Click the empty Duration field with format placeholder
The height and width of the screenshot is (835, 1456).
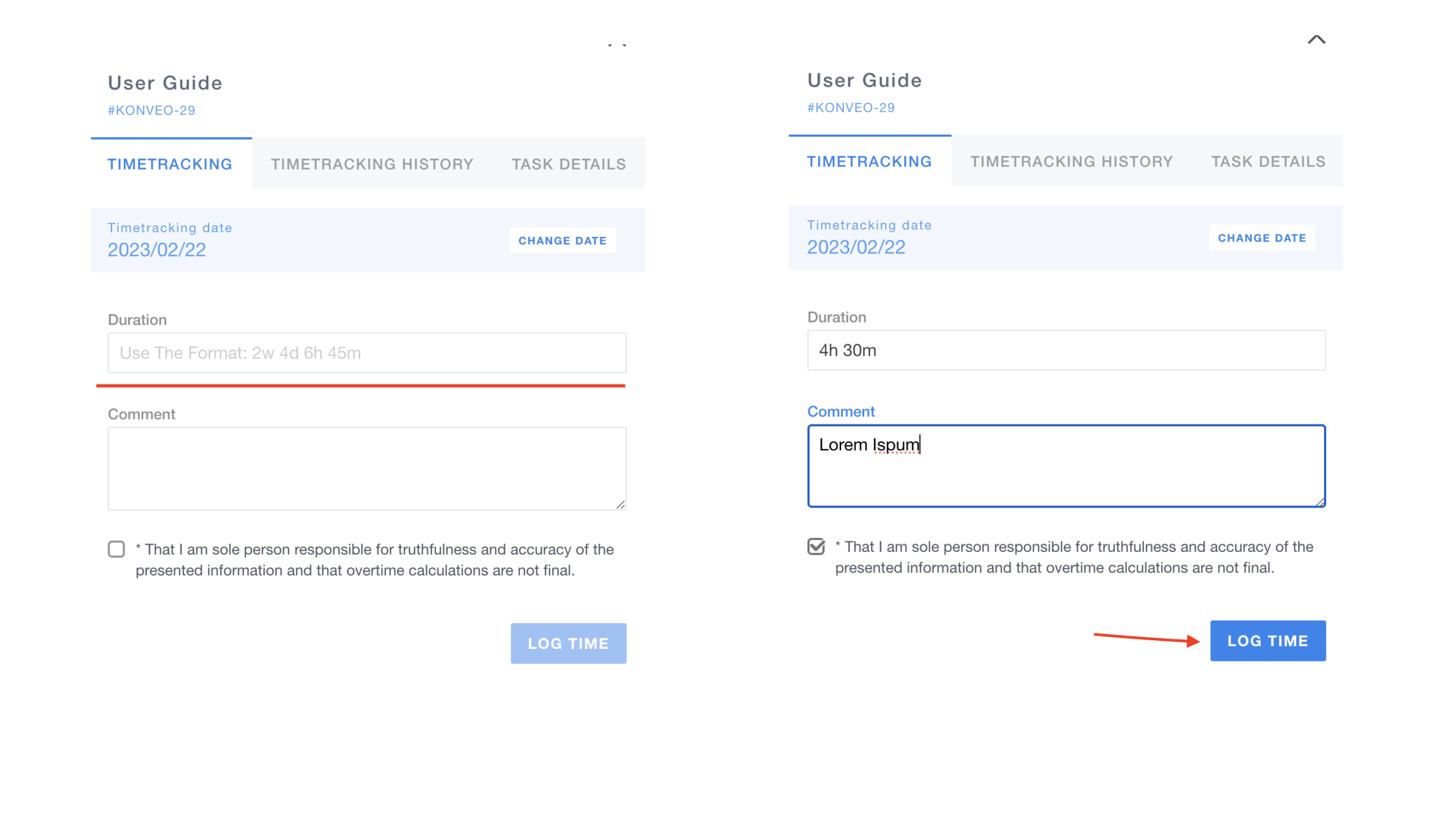coord(367,353)
